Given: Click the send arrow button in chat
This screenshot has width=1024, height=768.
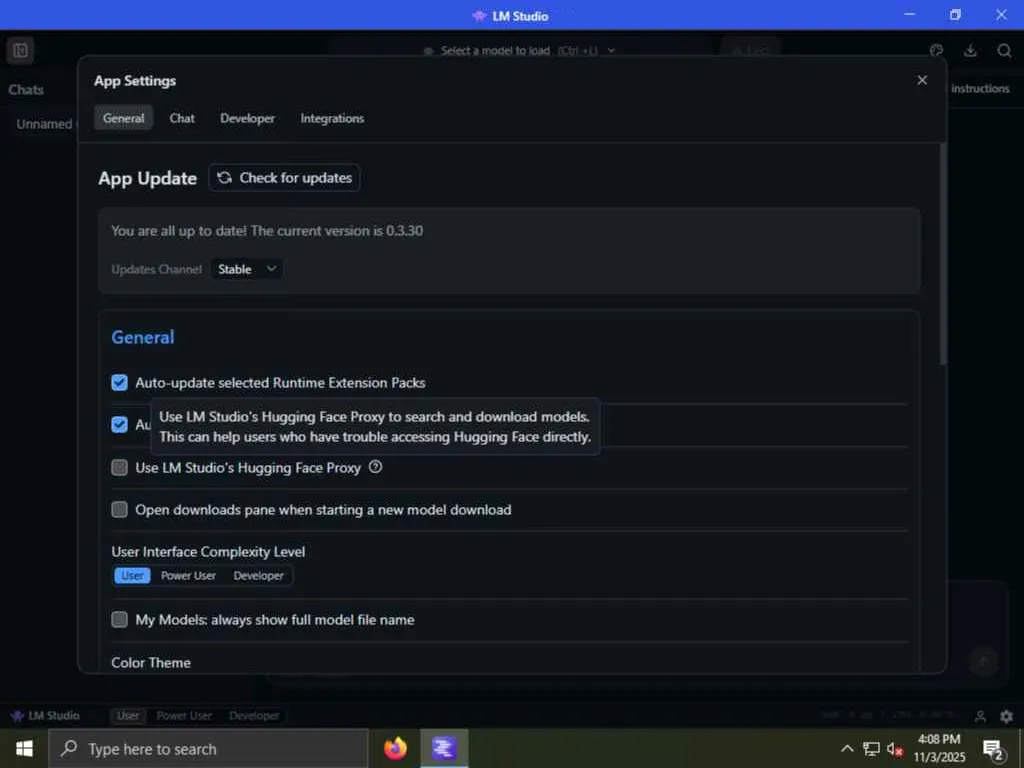Looking at the screenshot, I should click(x=984, y=661).
